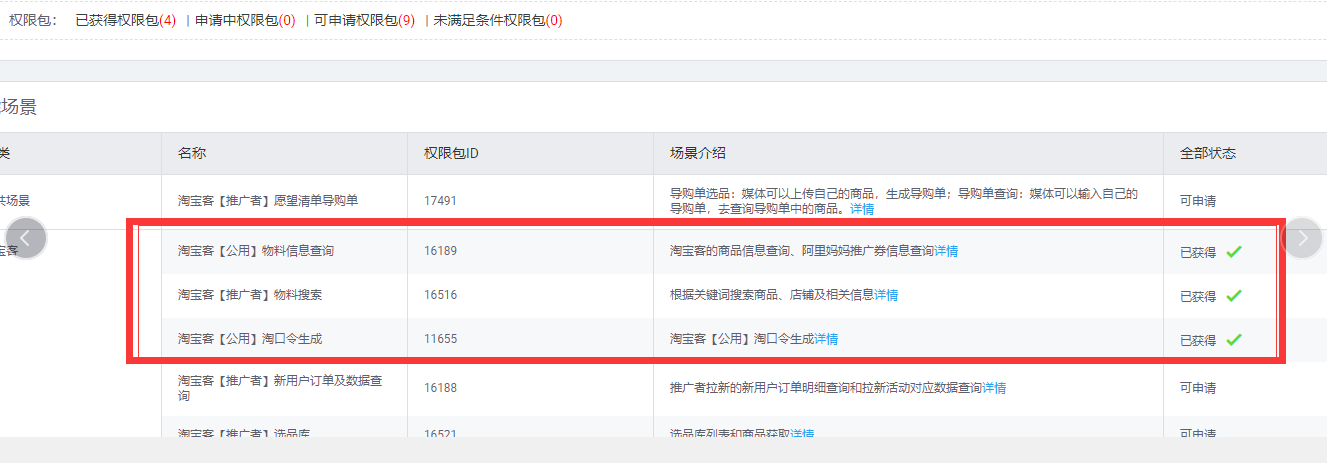The image size is (1327, 463).
Task: Click the 场景介绍 column header
Action: (698, 153)
